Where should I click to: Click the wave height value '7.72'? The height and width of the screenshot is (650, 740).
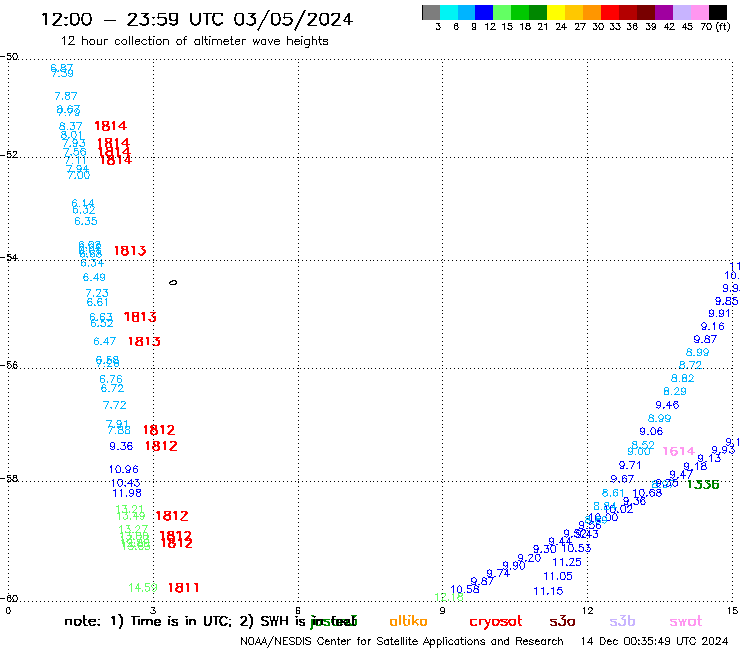pyautogui.click(x=115, y=405)
